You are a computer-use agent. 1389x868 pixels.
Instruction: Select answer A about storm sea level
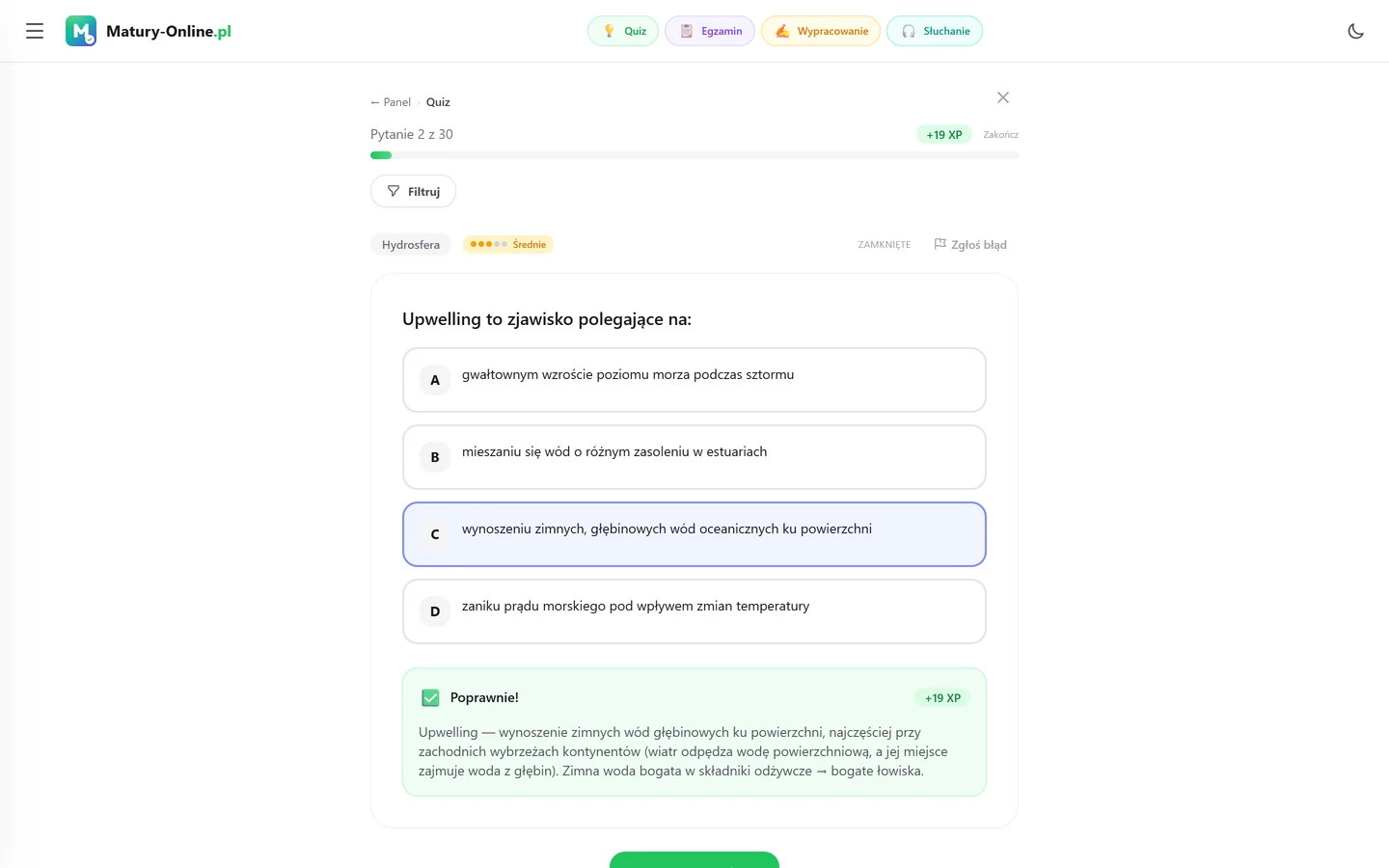[694, 380]
